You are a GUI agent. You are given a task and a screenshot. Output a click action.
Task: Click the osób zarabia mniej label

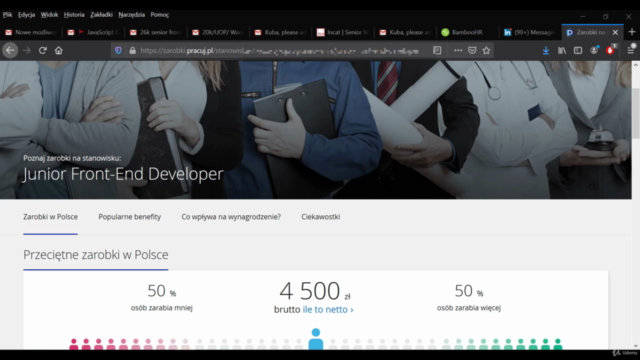pyautogui.click(x=162, y=308)
